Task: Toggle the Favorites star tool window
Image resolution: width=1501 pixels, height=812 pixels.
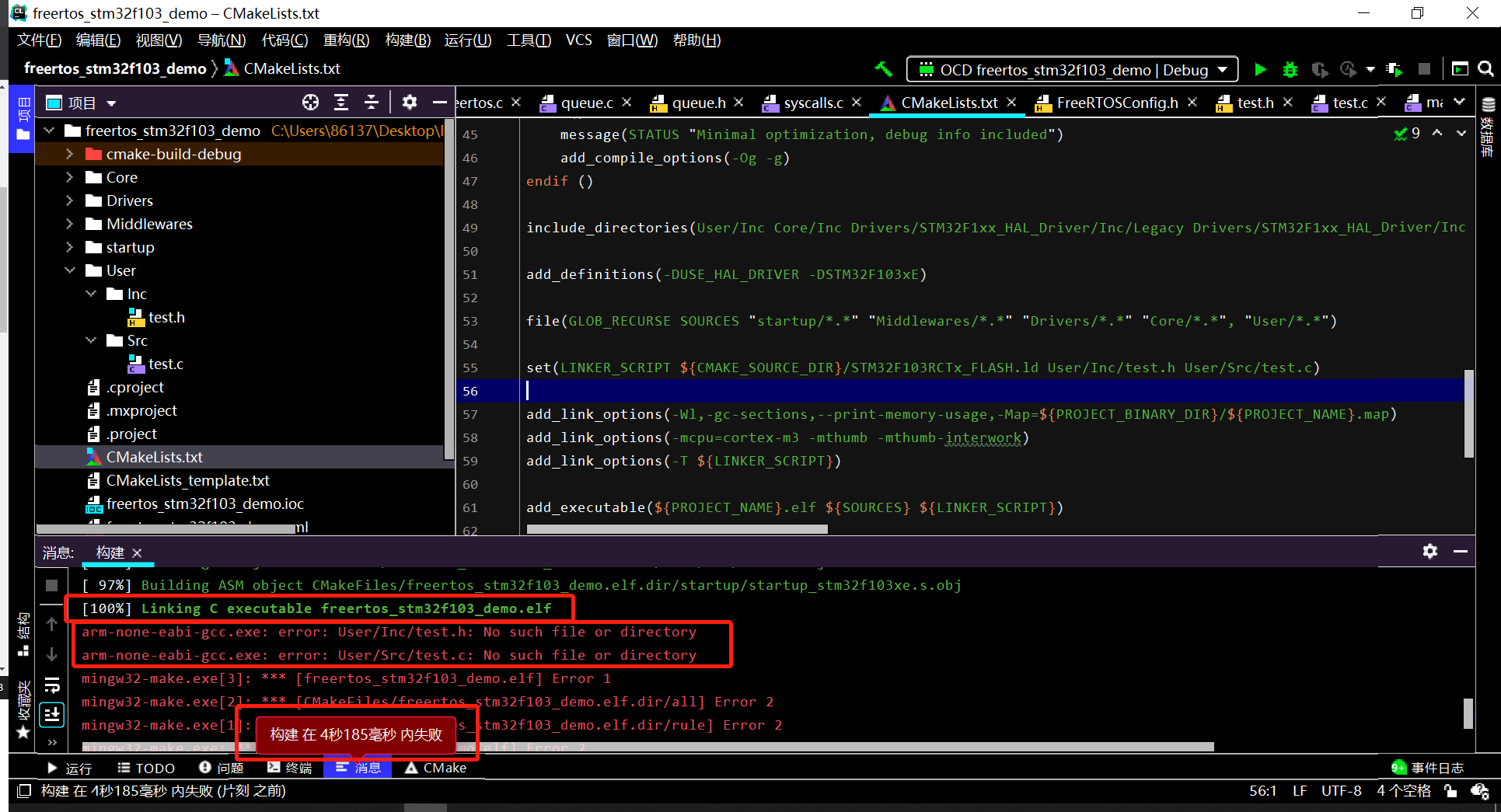Action: coord(23,731)
